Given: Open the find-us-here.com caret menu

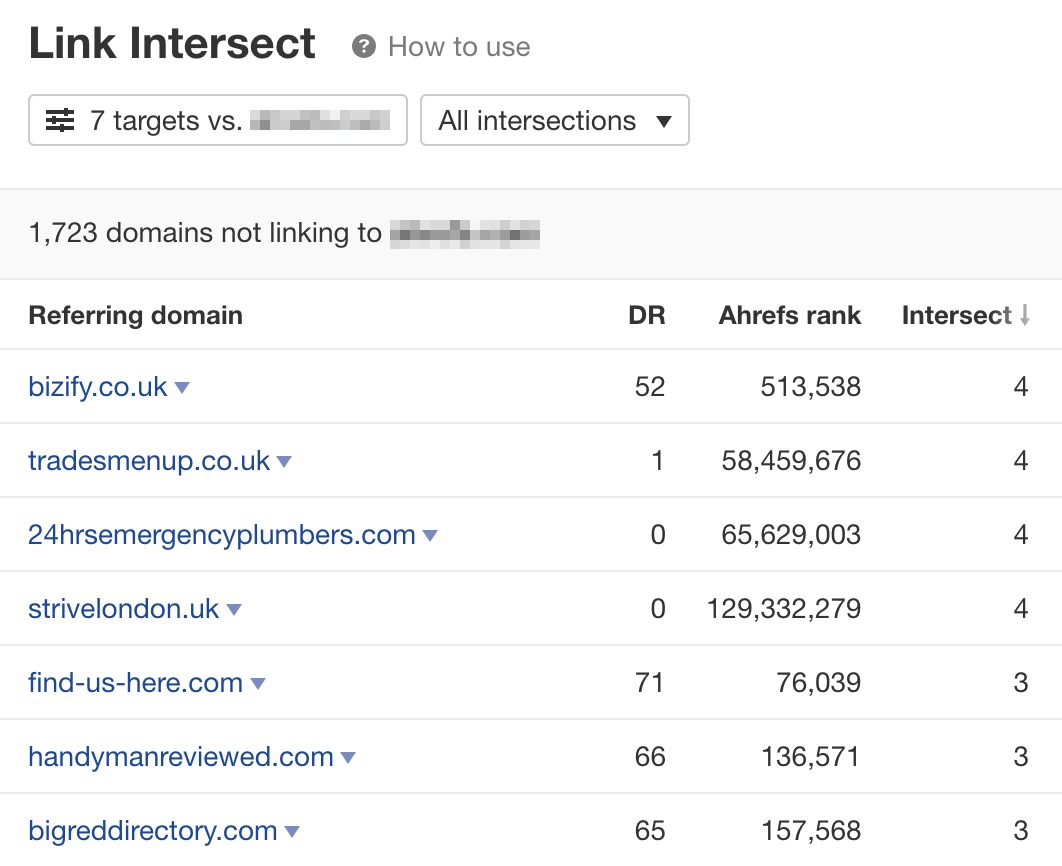Looking at the screenshot, I should pyautogui.click(x=258, y=684).
